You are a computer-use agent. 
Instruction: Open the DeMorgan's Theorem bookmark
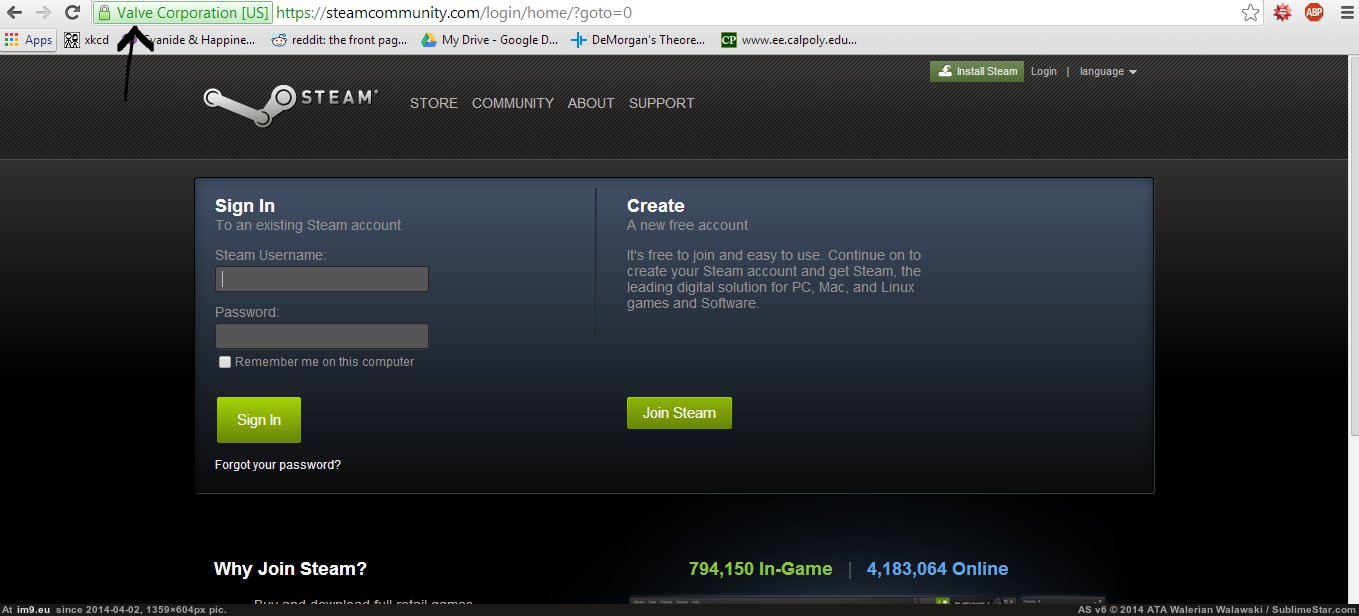coord(638,40)
